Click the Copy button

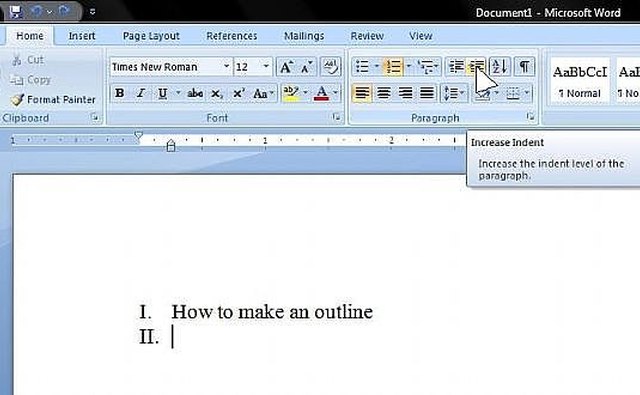pos(30,80)
